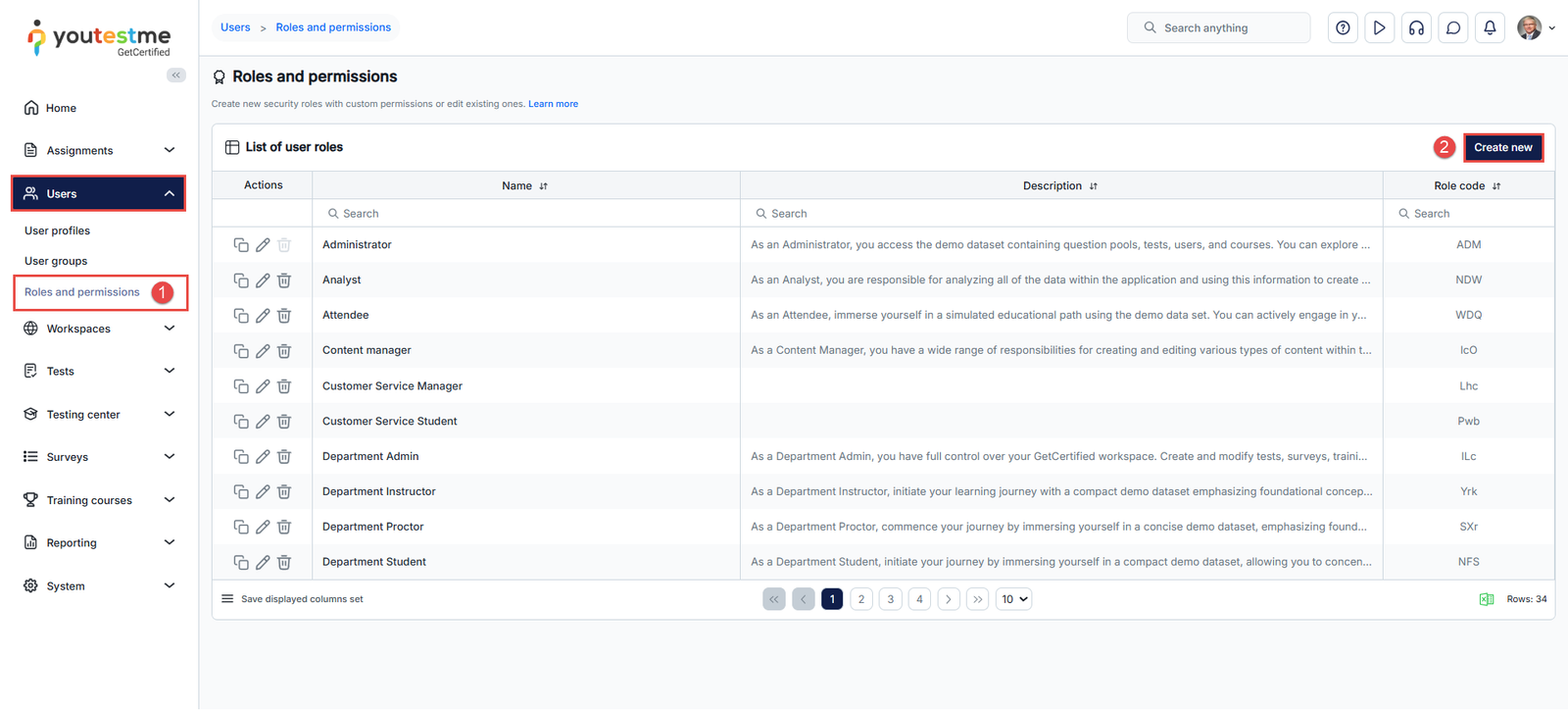Sort the list by Name column

543,186
